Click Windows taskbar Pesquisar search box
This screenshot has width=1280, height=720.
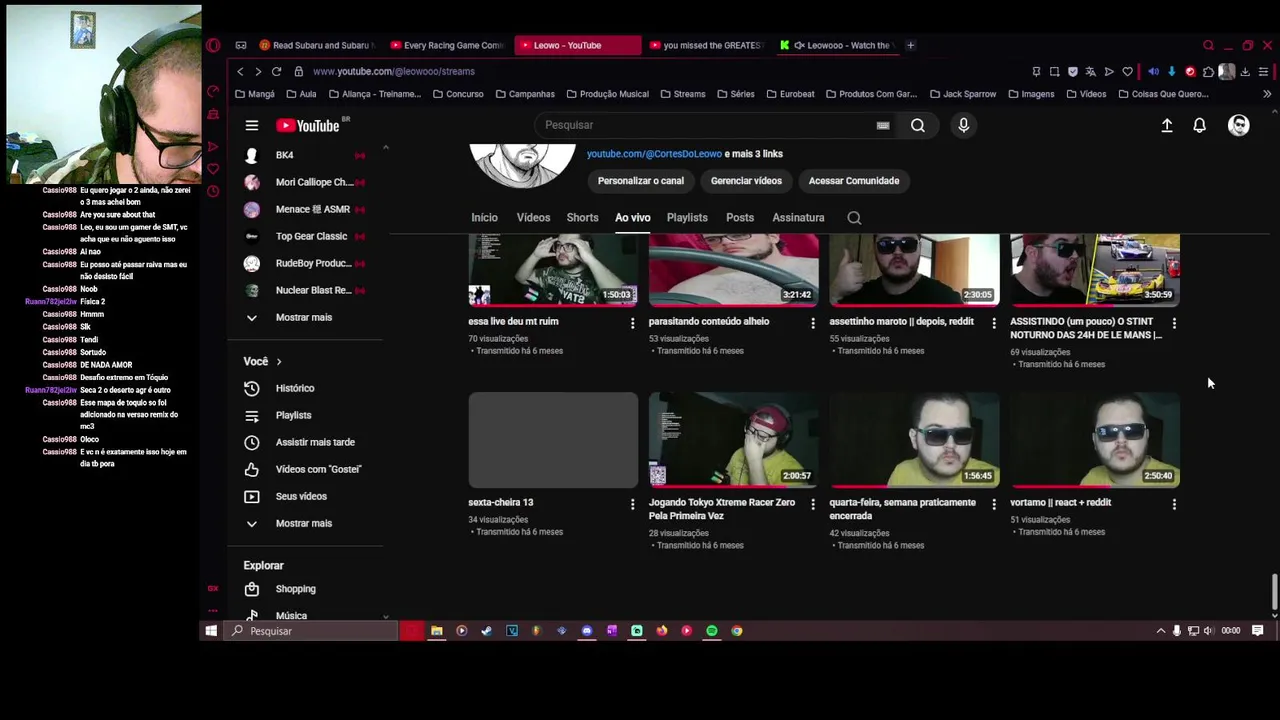tap(312, 631)
